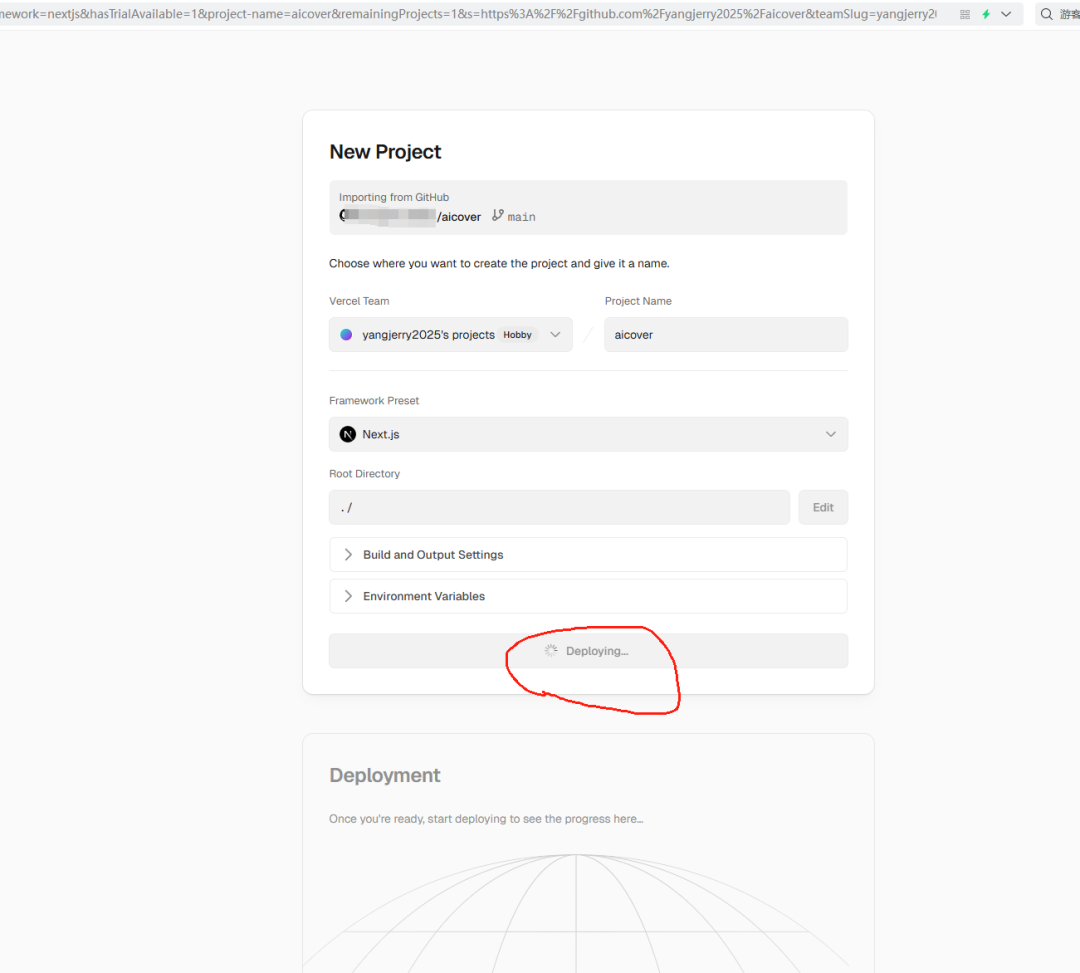Click the Deploying spinner icon
Screen dimensions: 1080x973
[551, 651]
